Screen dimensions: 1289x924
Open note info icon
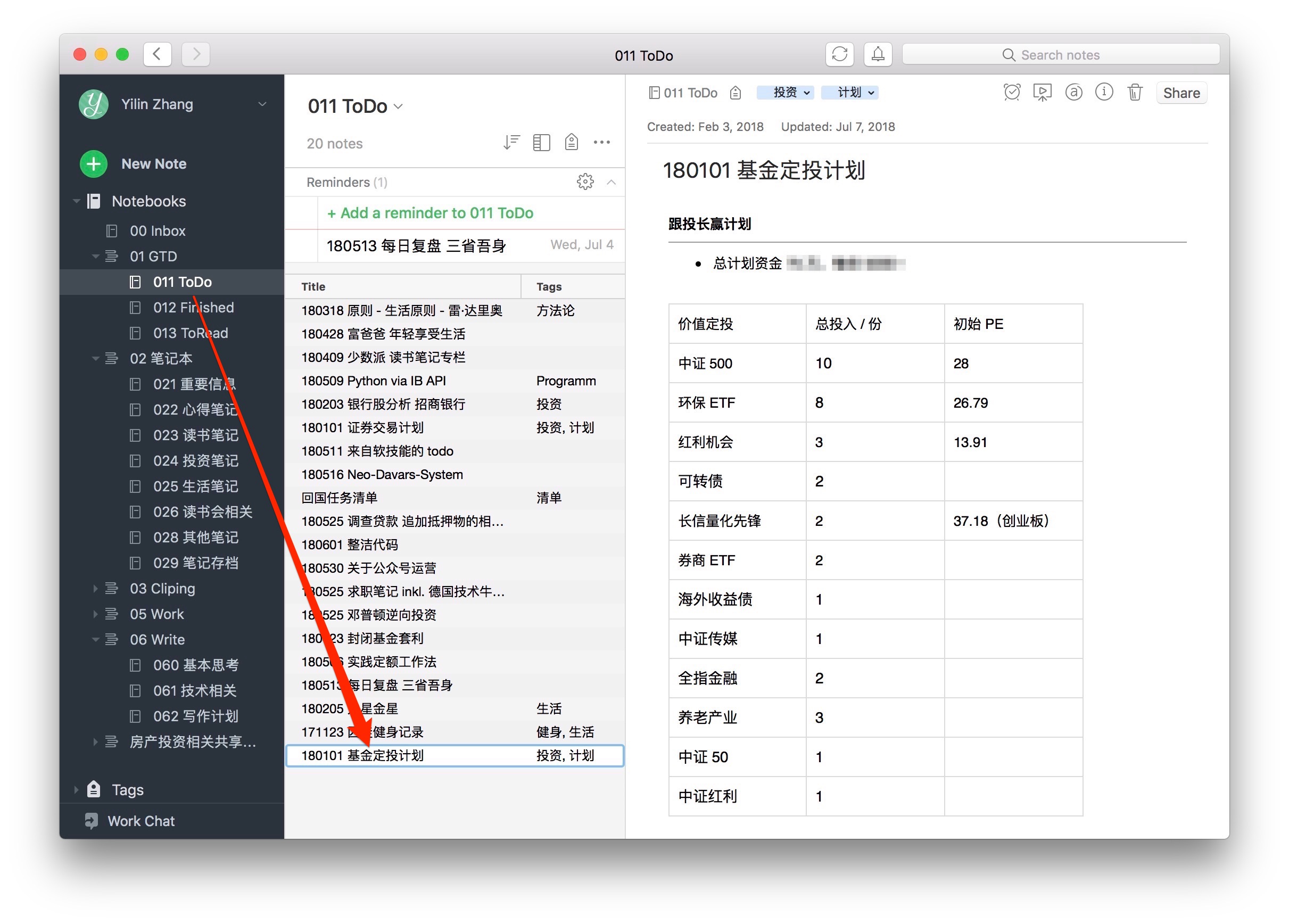(x=1104, y=92)
